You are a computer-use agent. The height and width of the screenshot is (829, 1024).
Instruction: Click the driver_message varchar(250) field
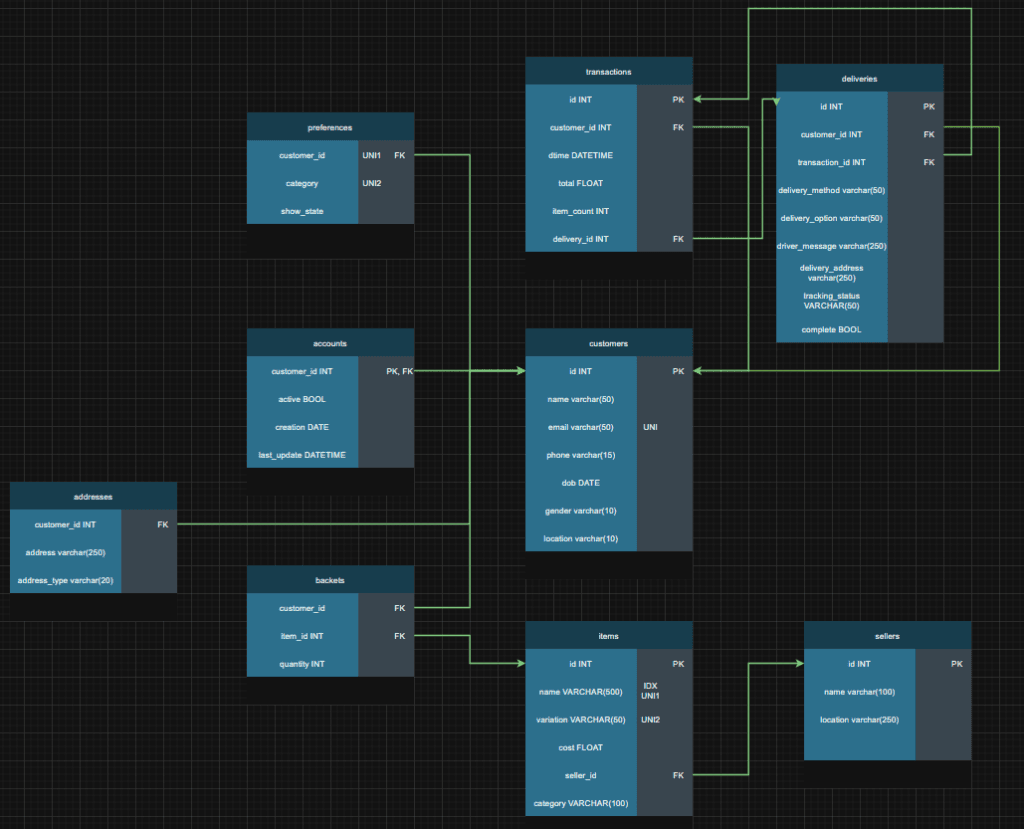point(831,246)
